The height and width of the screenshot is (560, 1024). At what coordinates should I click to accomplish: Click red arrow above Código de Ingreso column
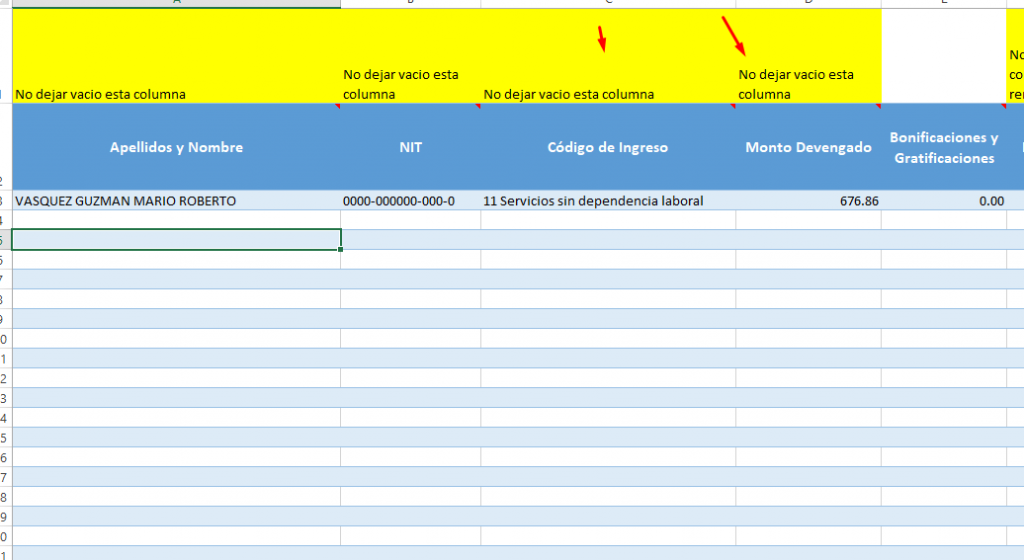coord(601,39)
